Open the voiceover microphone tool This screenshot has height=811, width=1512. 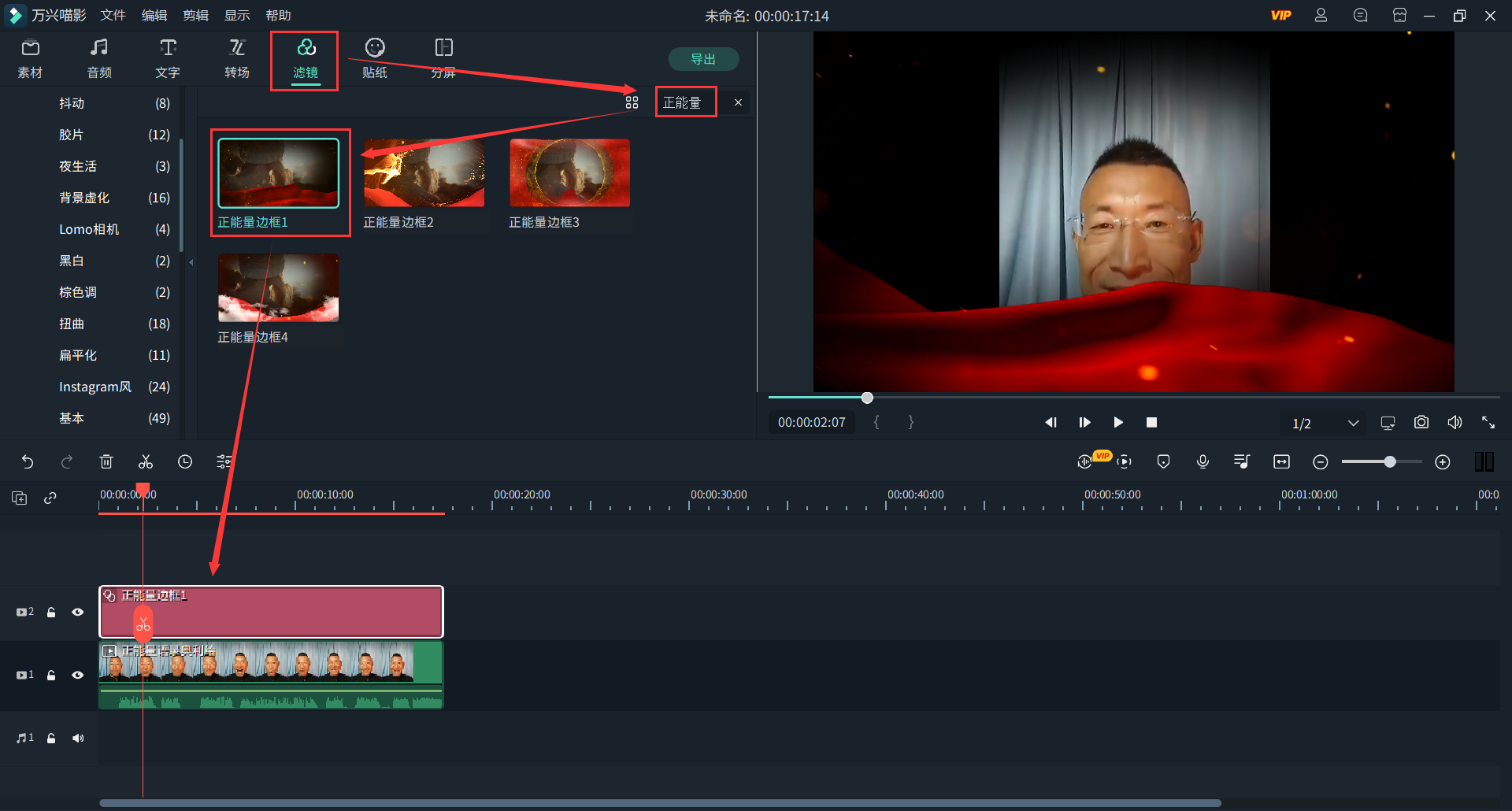(1203, 462)
